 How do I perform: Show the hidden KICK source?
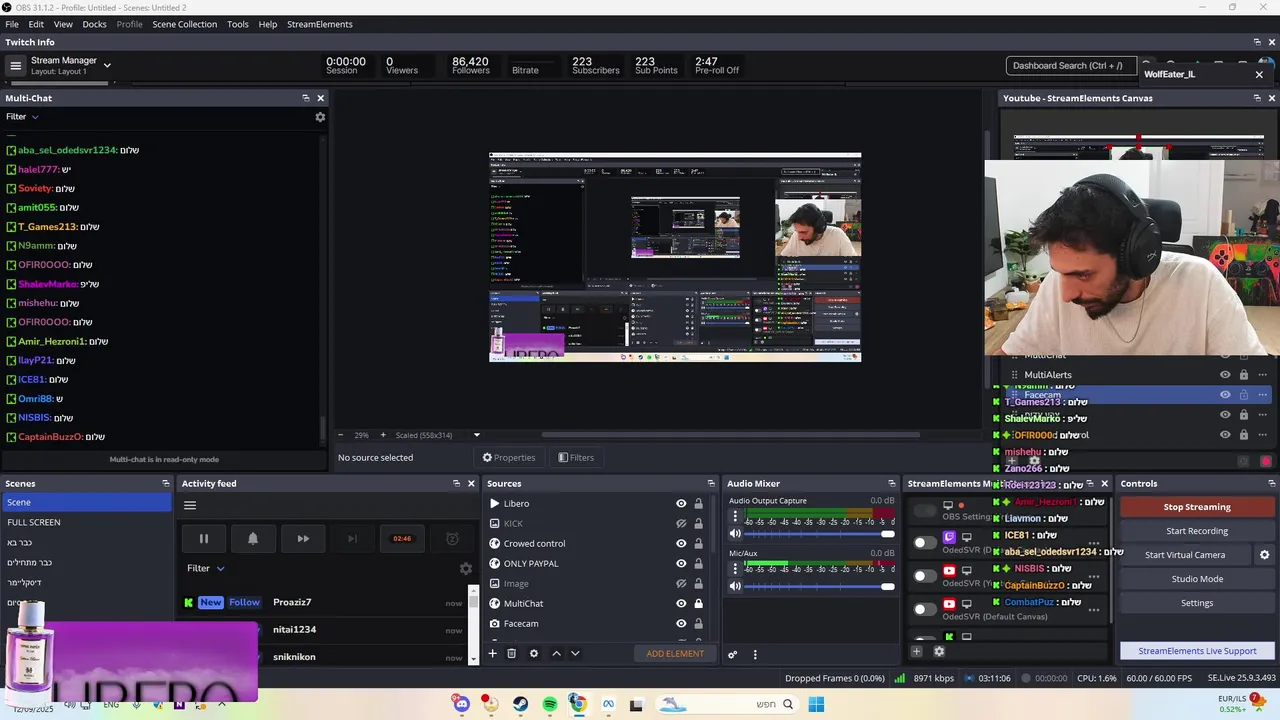pyautogui.click(x=681, y=524)
